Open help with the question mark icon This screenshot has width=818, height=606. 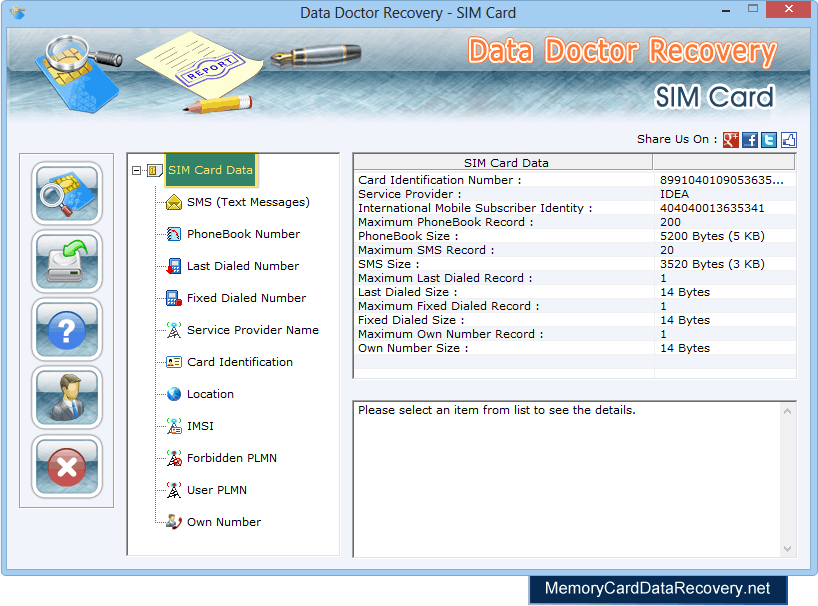coord(67,330)
